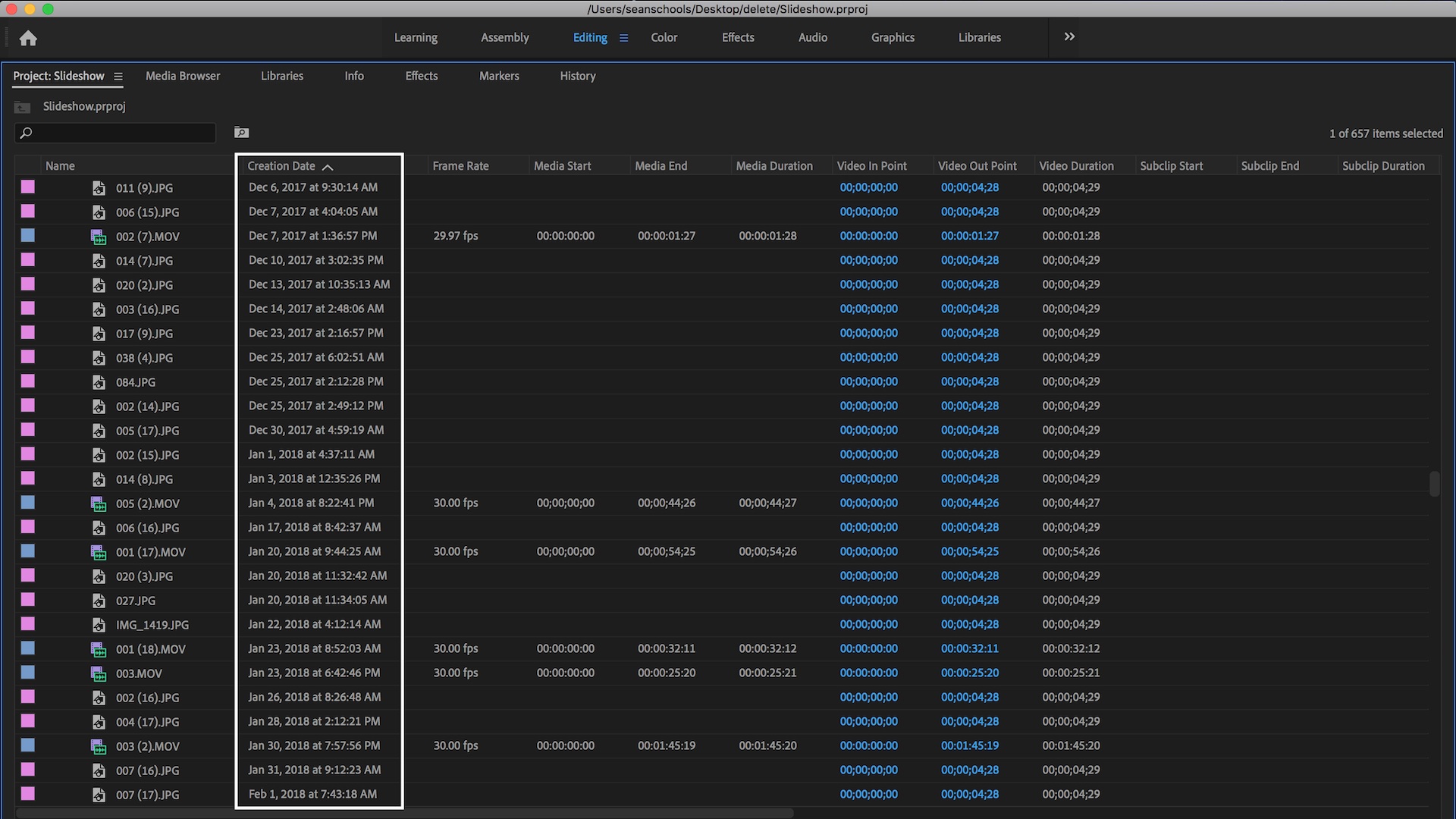Click the pink label swatch of 011 (9).JPG
The image size is (1456, 819).
pyautogui.click(x=28, y=187)
